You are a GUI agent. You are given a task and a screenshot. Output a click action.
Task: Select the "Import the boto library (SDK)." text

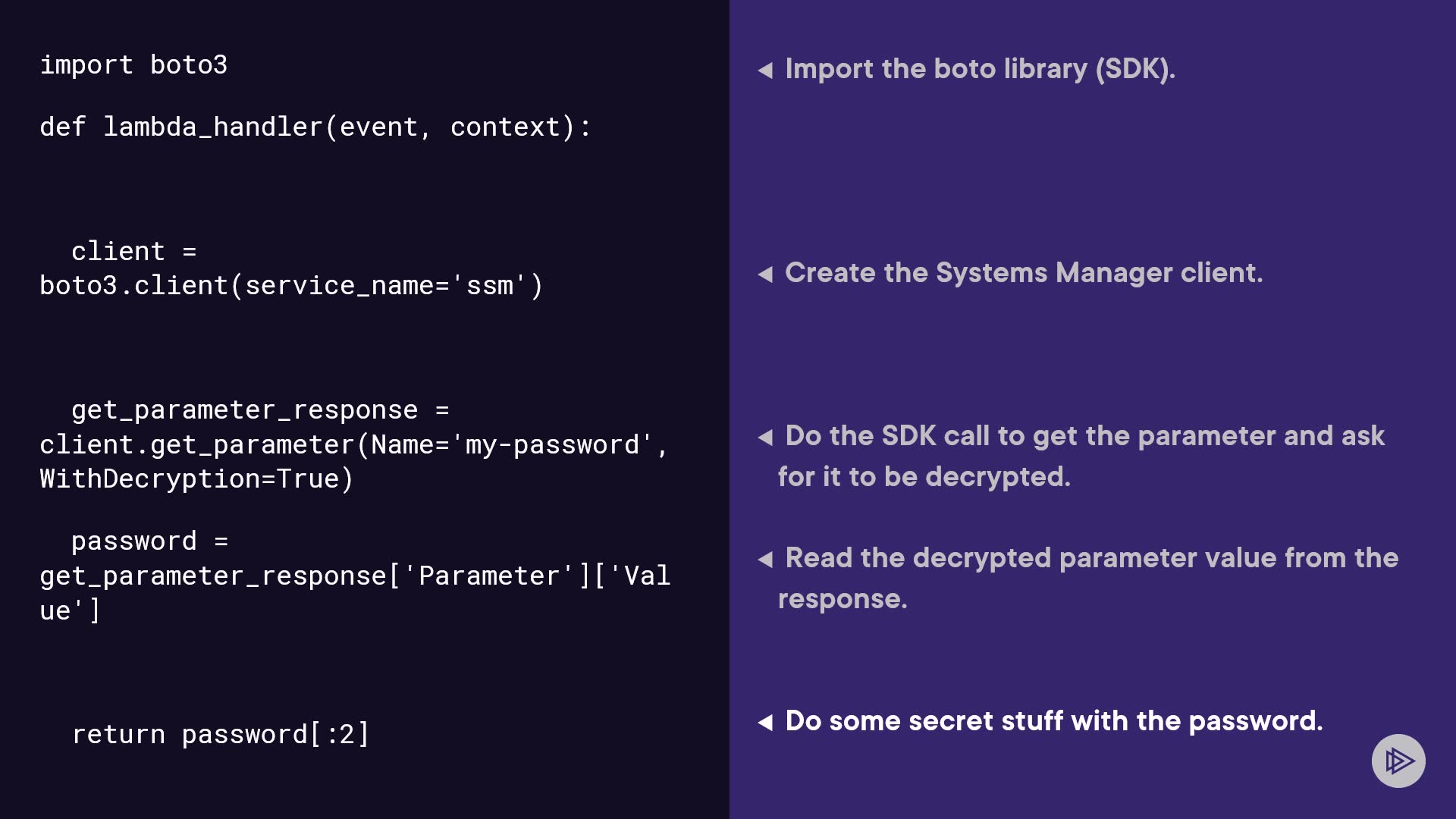click(x=980, y=69)
